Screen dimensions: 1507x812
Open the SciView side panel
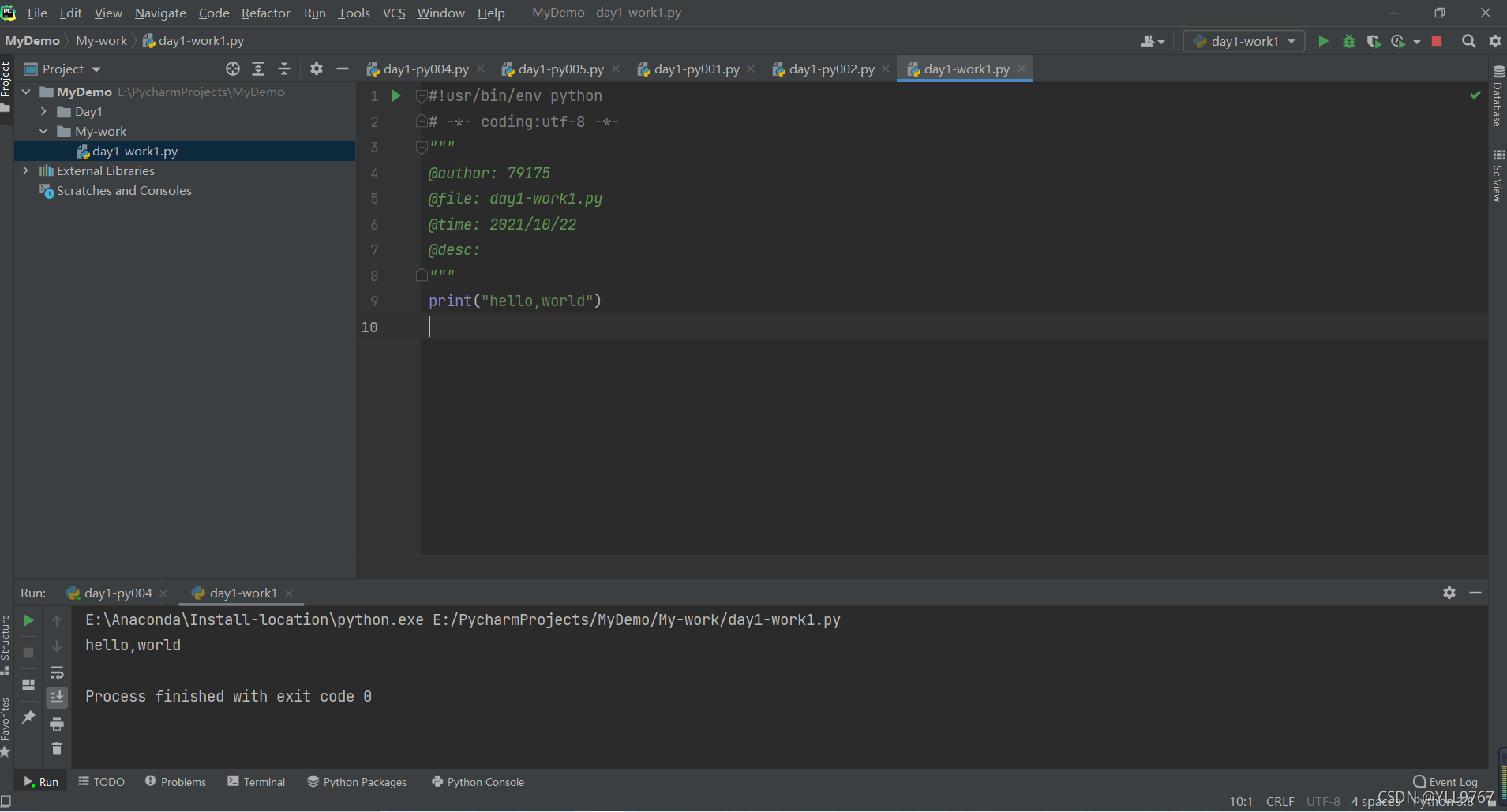[1498, 175]
